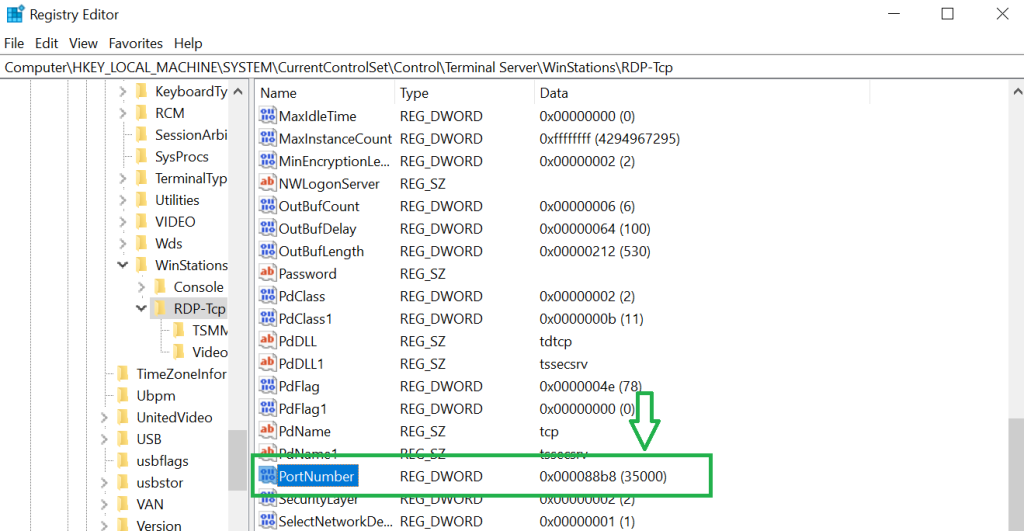1024x531 pixels.
Task: Expand the Utilities tree node
Action: (x=123, y=201)
